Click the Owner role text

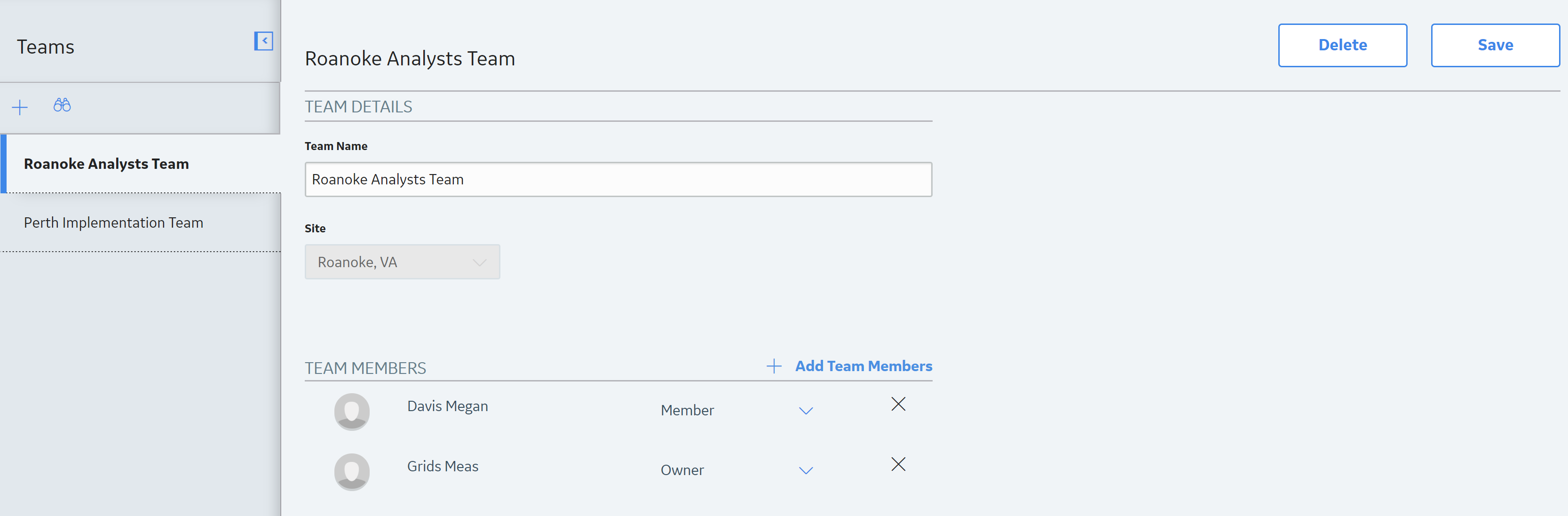[x=682, y=470]
